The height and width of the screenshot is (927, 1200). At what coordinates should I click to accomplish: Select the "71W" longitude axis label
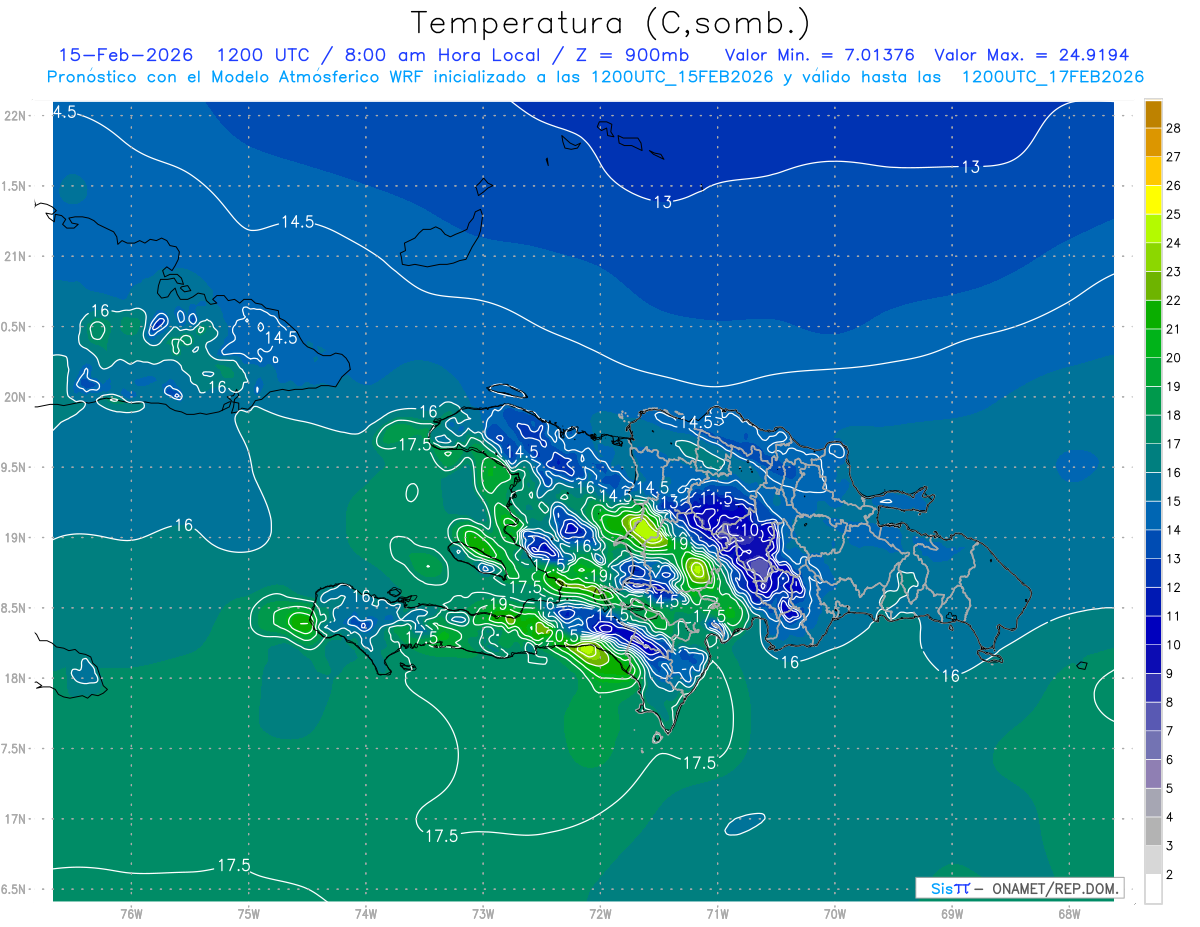tap(717, 913)
